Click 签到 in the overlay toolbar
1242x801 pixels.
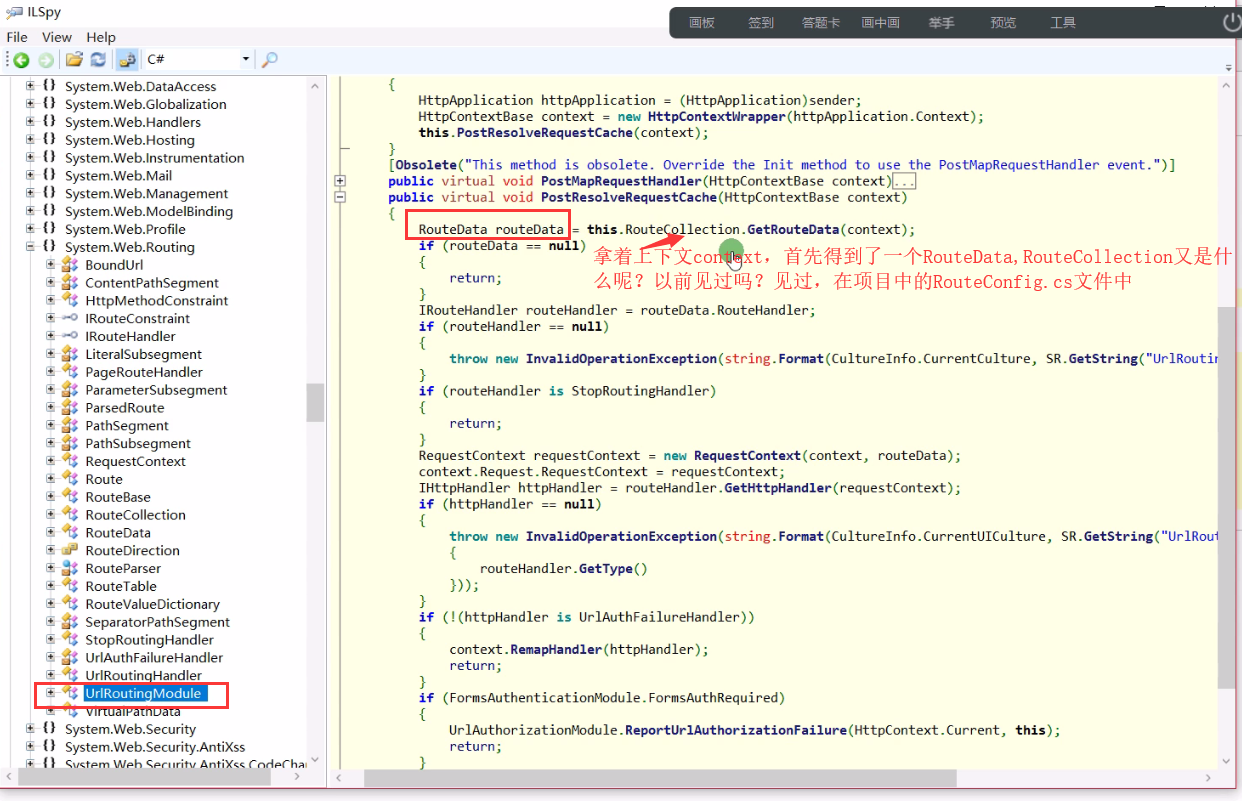pos(761,23)
